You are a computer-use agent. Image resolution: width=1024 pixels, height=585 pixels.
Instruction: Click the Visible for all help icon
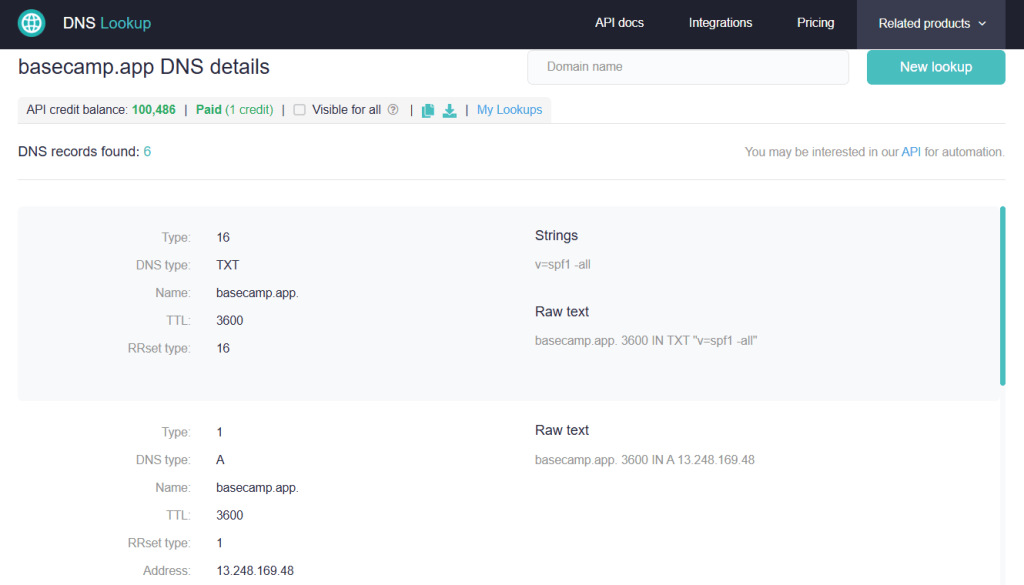pyautogui.click(x=392, y=110)
